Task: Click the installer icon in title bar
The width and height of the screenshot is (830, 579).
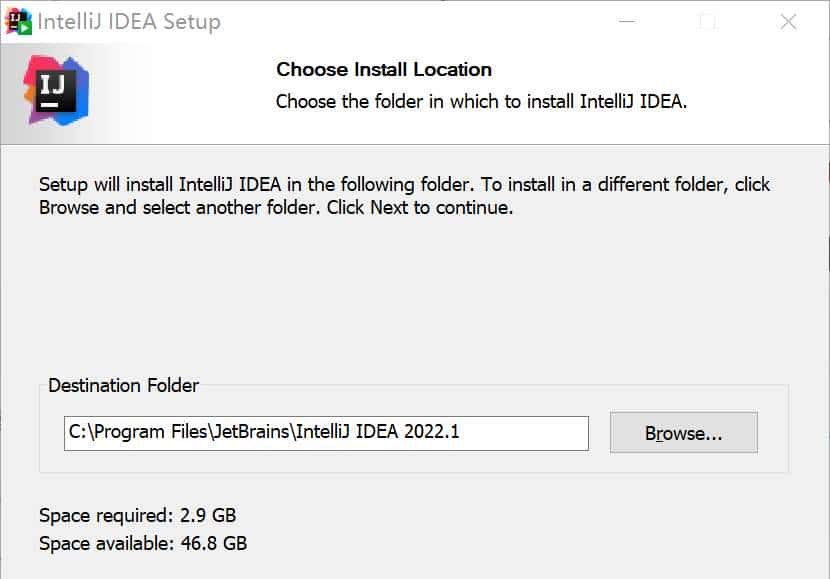Action: tap(19, 21)
